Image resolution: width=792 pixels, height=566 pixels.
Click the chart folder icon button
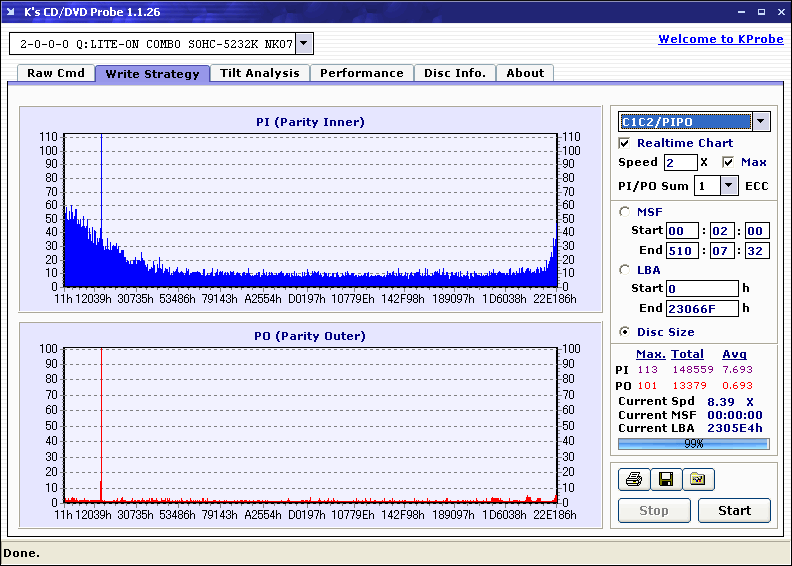(698, 480)
